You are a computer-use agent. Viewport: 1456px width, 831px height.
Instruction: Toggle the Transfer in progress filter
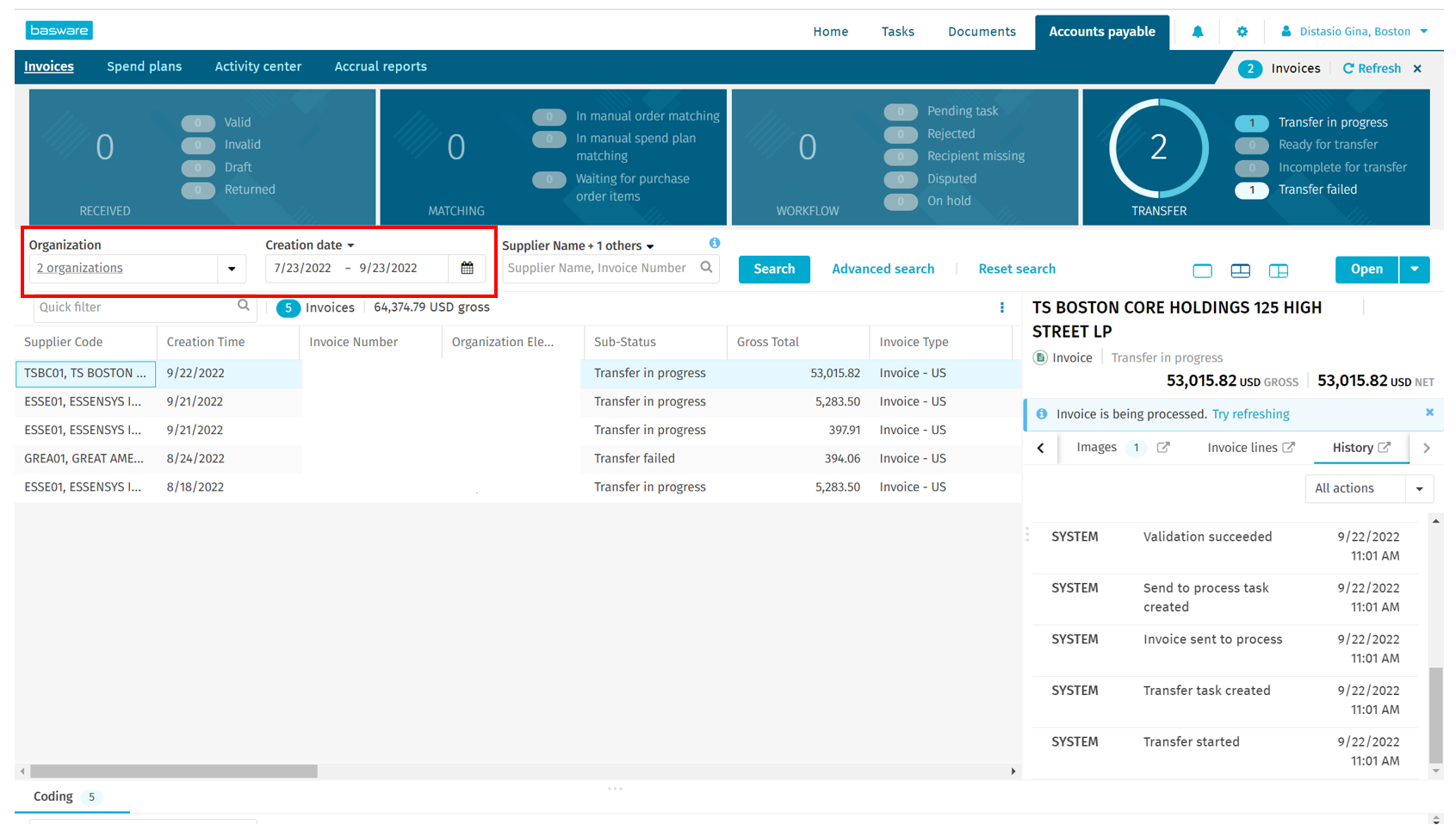[1252, 123]
